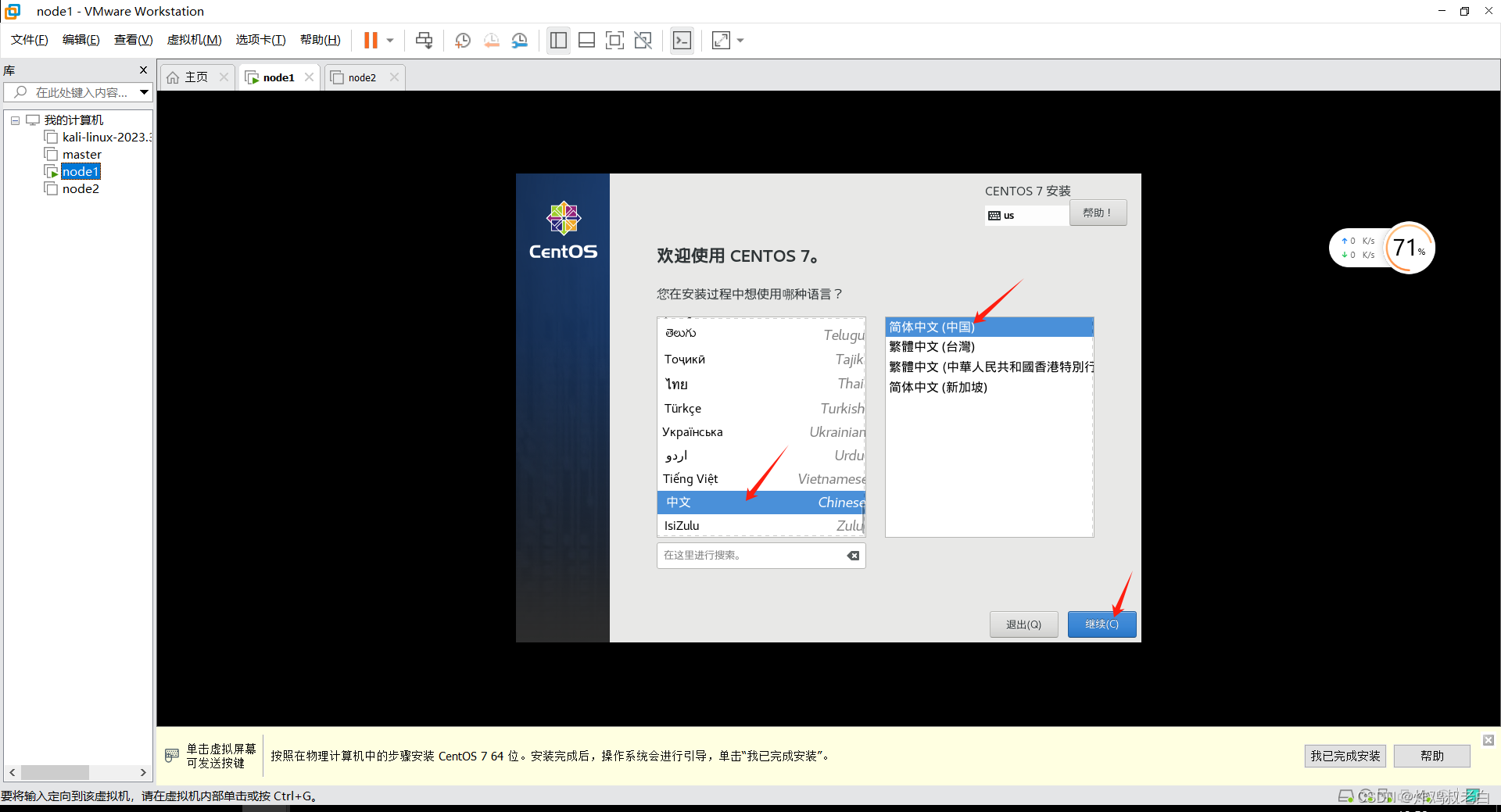Close the yellow installation hint bar
This screenshot has width=1501, height=812.
(x=1488, y=739)
